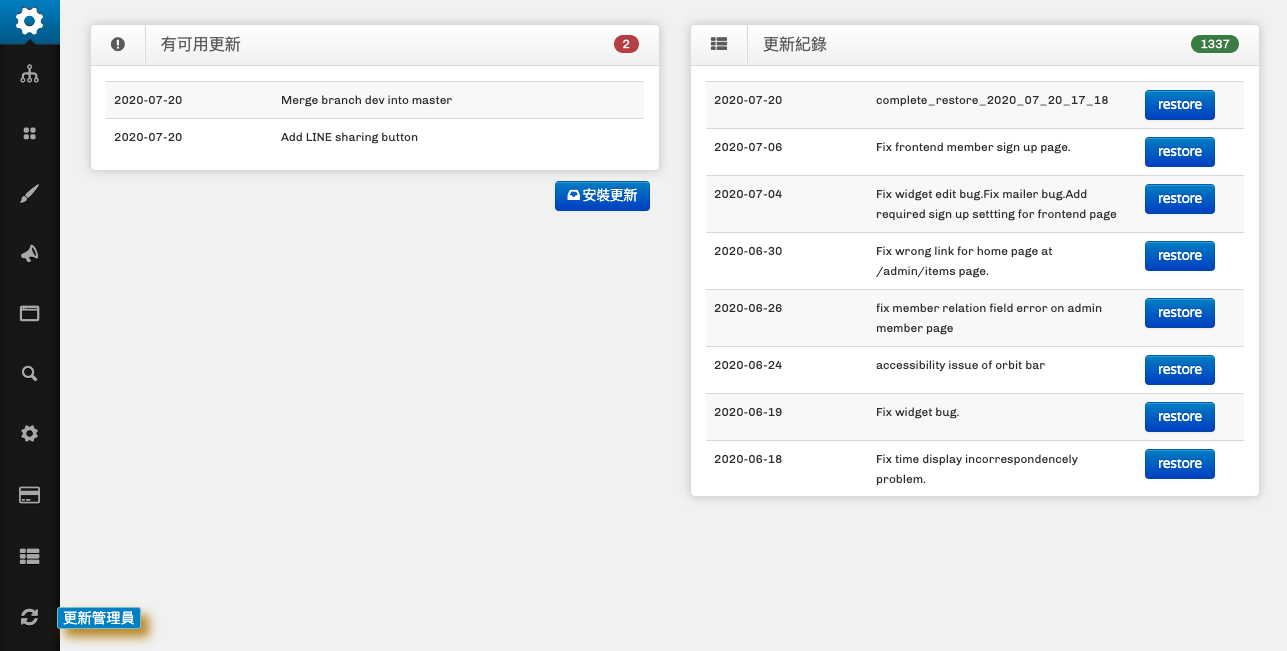This screenshot has height=651, width=1287.
Task: Click the megaphone announcement icon in sidebar
Action: coord(29,254)
